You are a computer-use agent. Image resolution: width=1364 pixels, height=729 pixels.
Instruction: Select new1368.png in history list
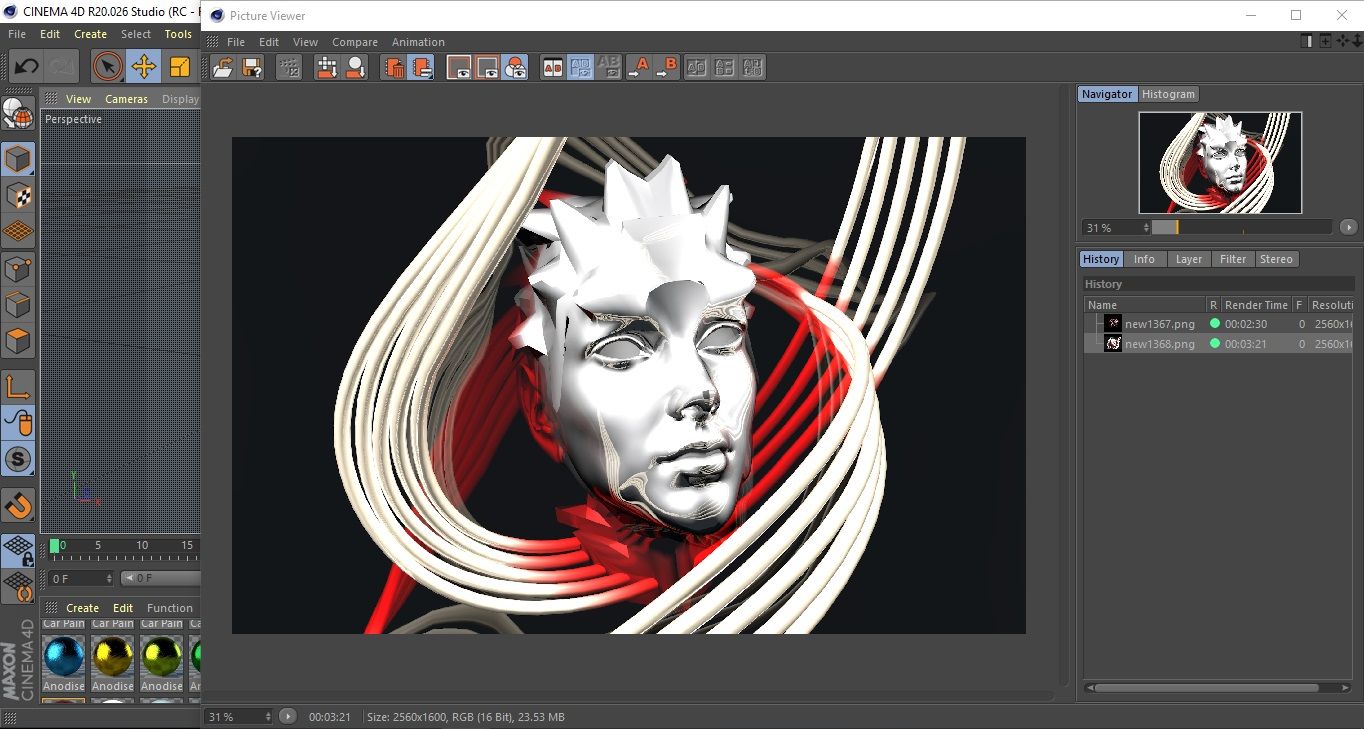point(1159,344)
